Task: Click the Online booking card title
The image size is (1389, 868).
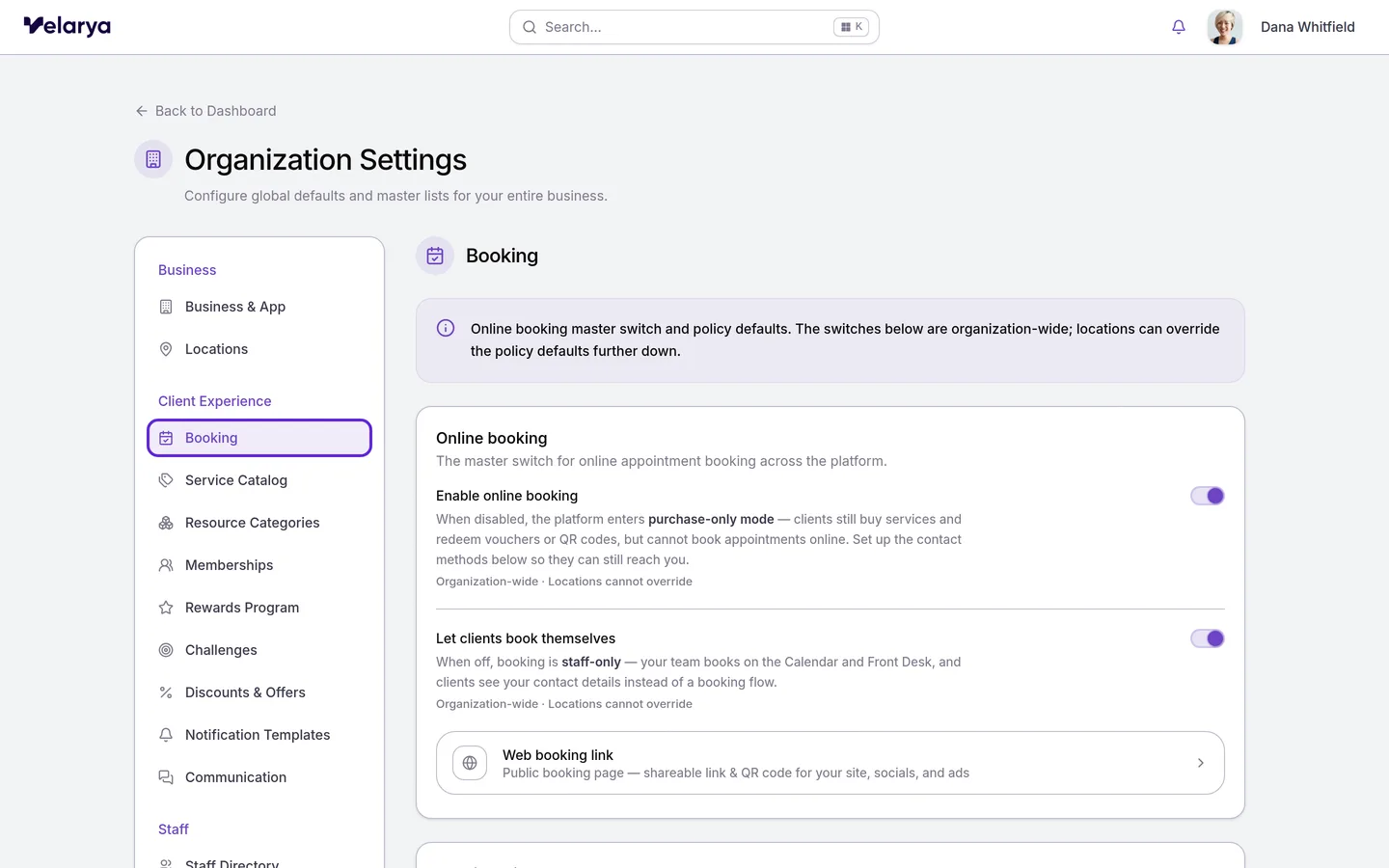Action: click(492, 438)
